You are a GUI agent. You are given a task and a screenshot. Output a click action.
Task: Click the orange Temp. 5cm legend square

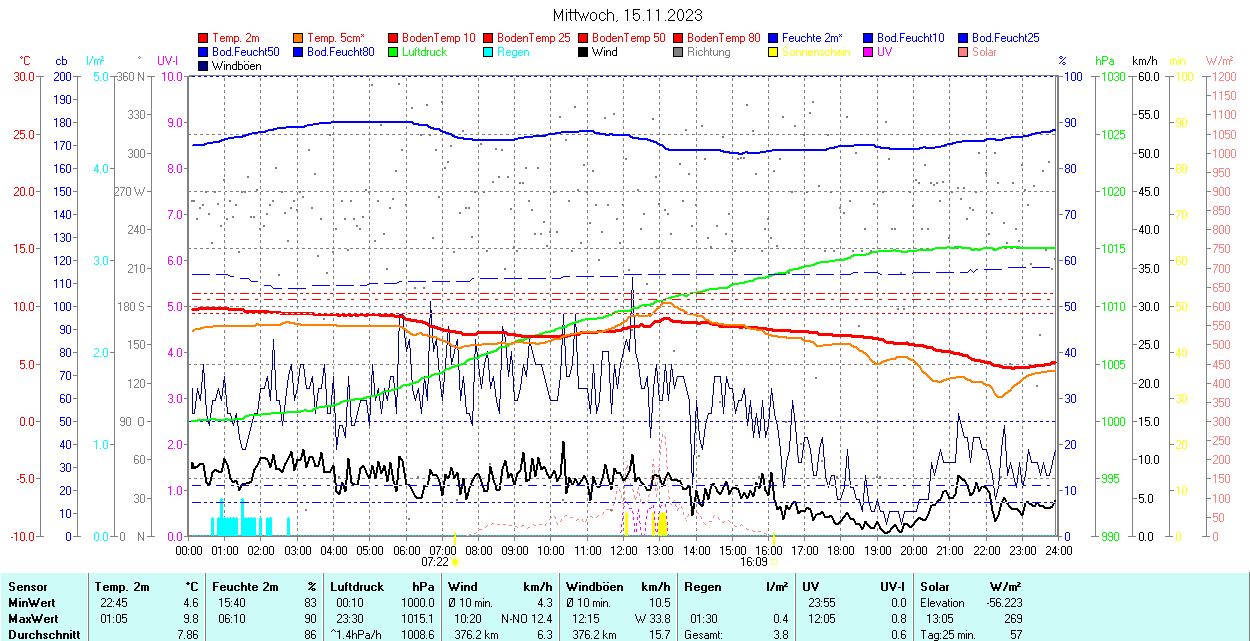pos(299,38)
